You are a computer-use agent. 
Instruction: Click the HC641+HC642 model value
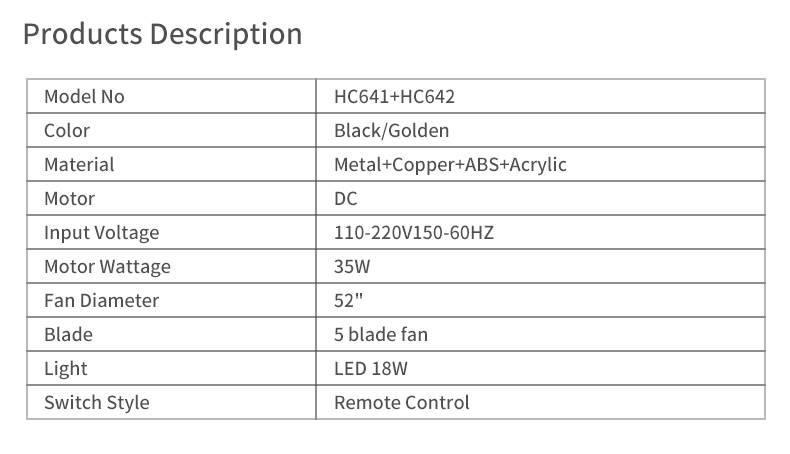pyautogui.click(x=394, y=97)
